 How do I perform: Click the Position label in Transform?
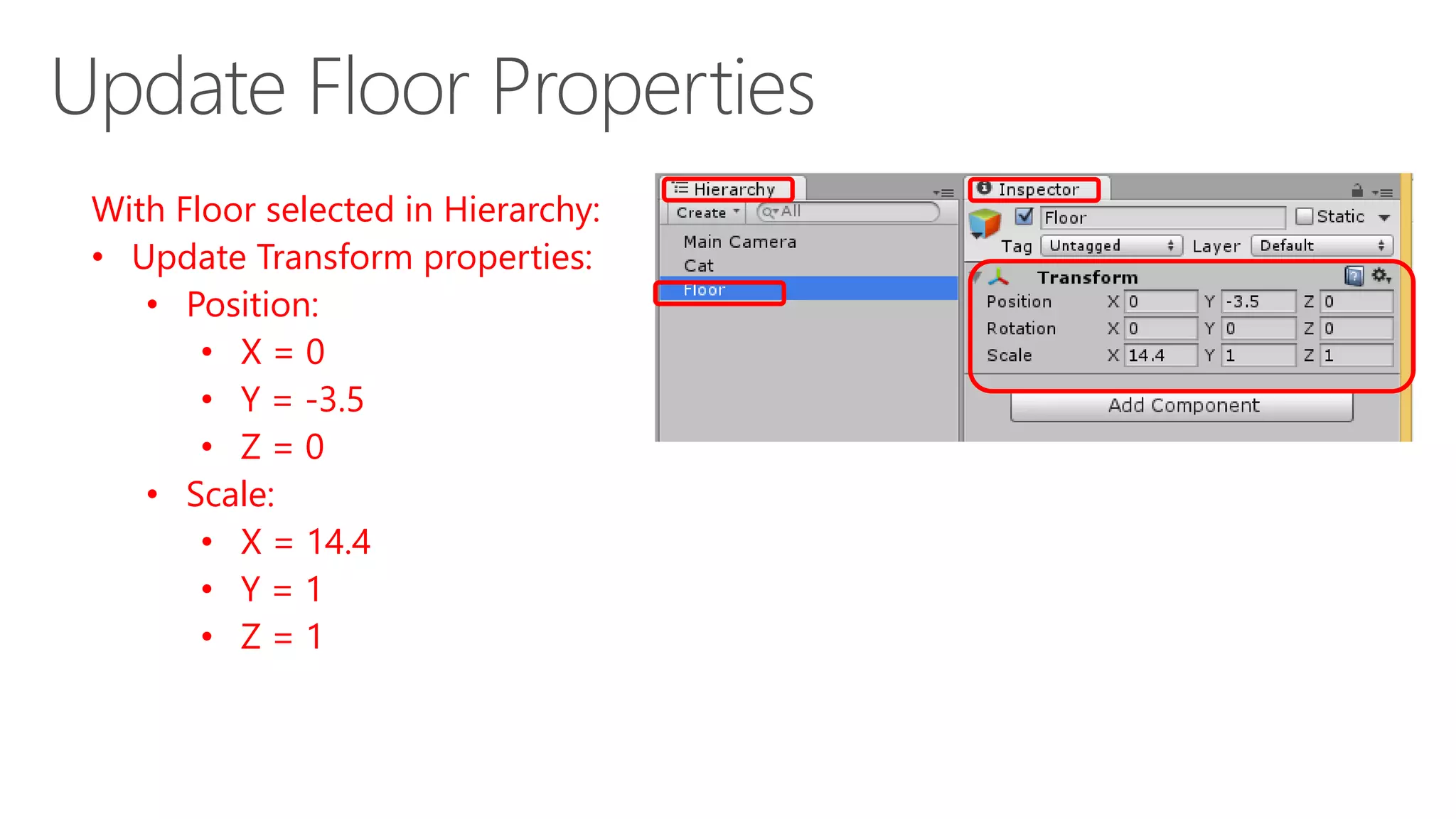pyautogui.click(x=1019, y=301)
